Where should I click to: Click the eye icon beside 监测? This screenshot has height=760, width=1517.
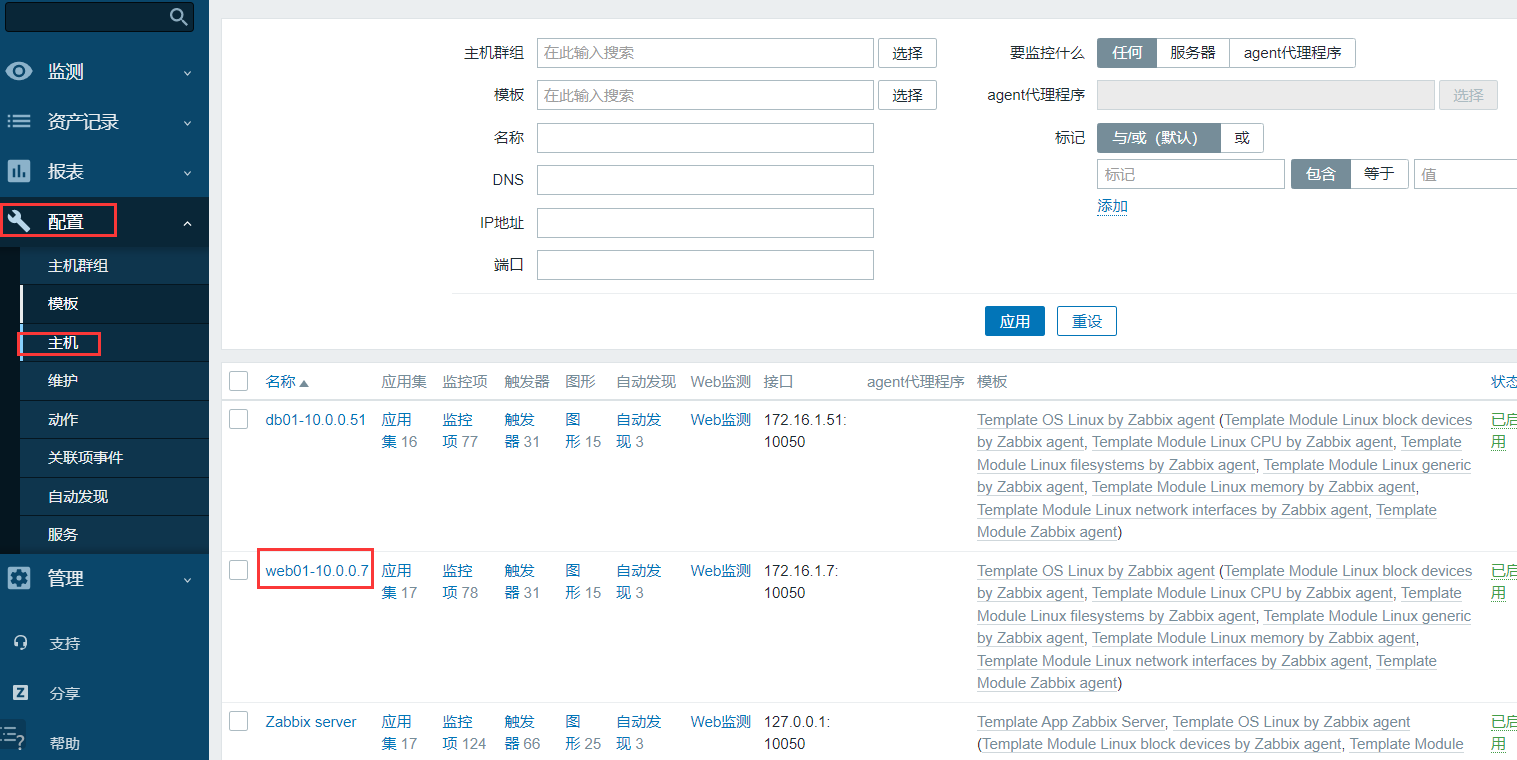[x=19, y=72]
